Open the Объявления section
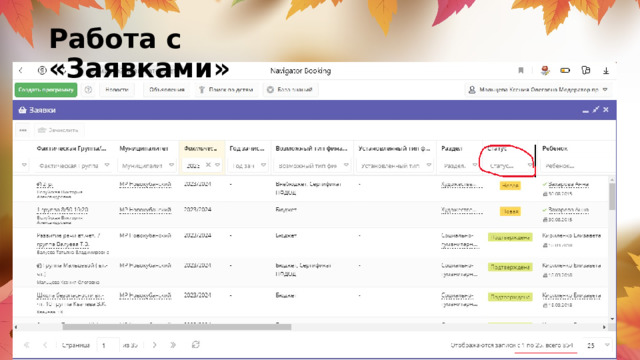The width and height of the screenshot is (640, 360). tap(167, 90)
